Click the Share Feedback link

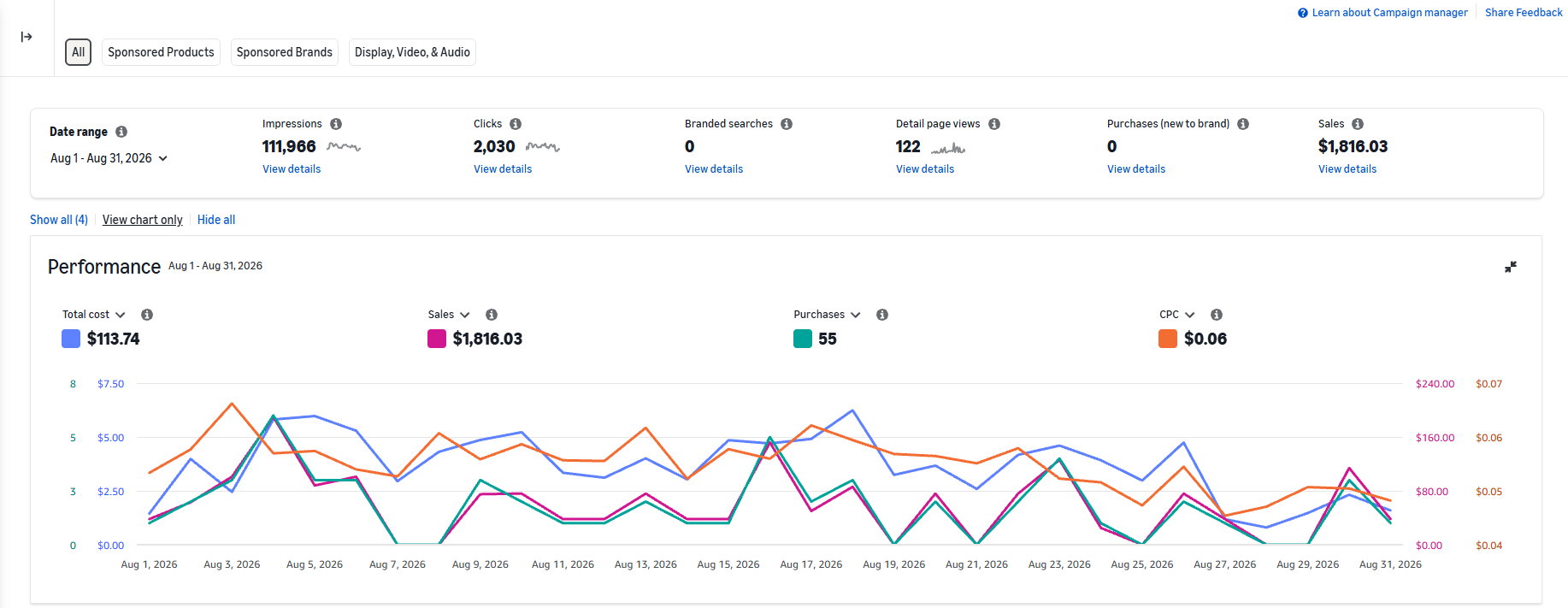click(x=1524, y=13)
